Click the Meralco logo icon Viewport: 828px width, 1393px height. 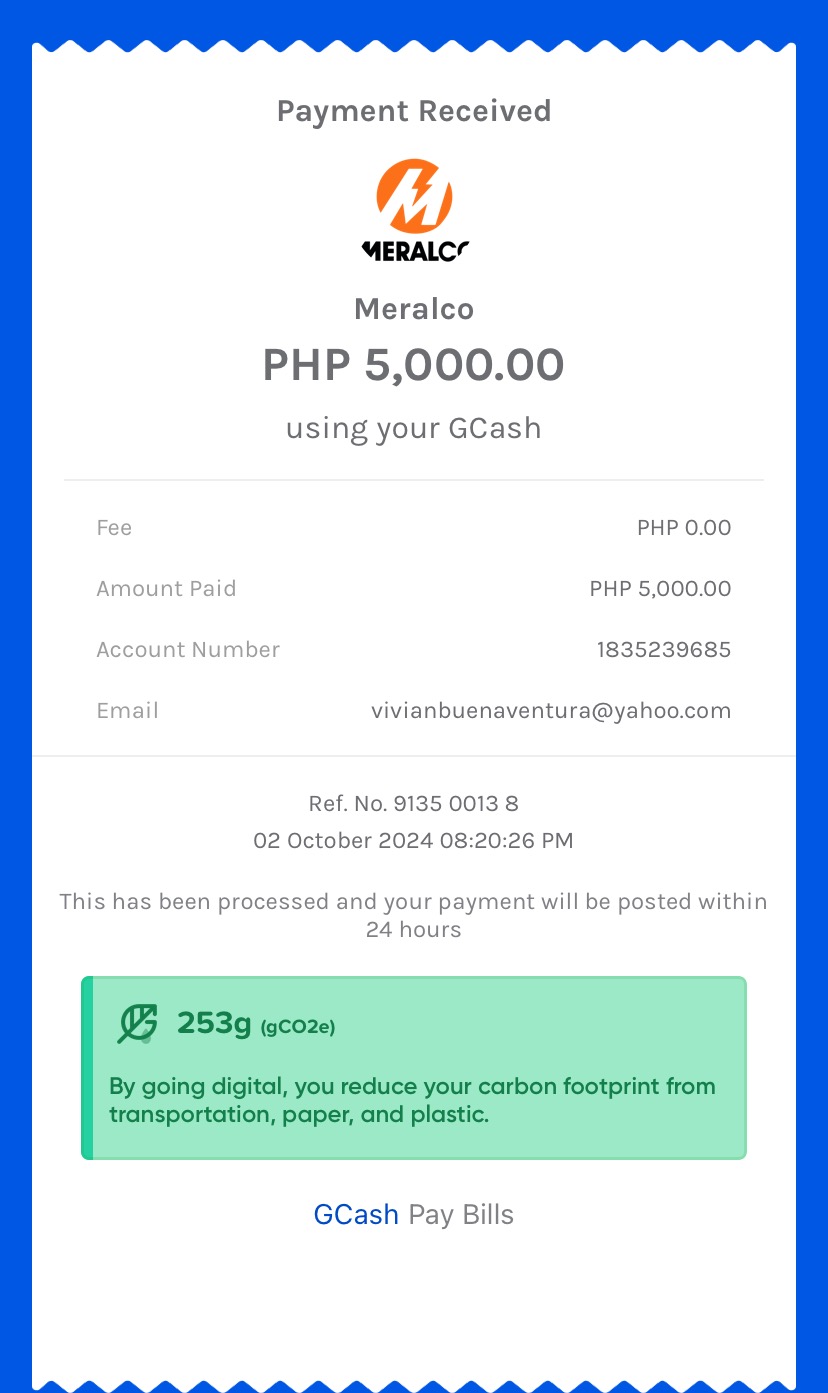coord(414,210)
